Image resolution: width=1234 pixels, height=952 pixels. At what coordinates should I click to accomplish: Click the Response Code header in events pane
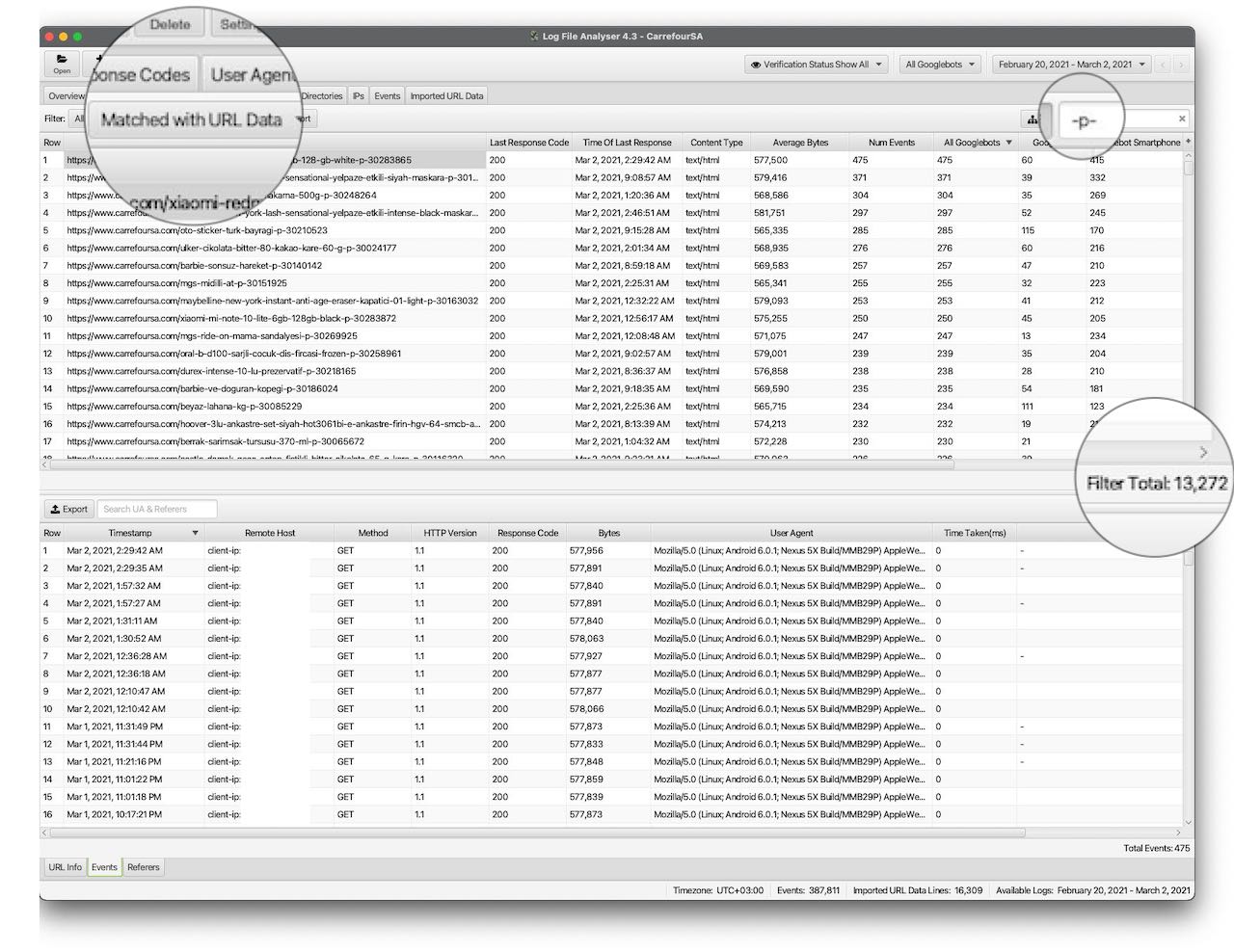point(527,533)
